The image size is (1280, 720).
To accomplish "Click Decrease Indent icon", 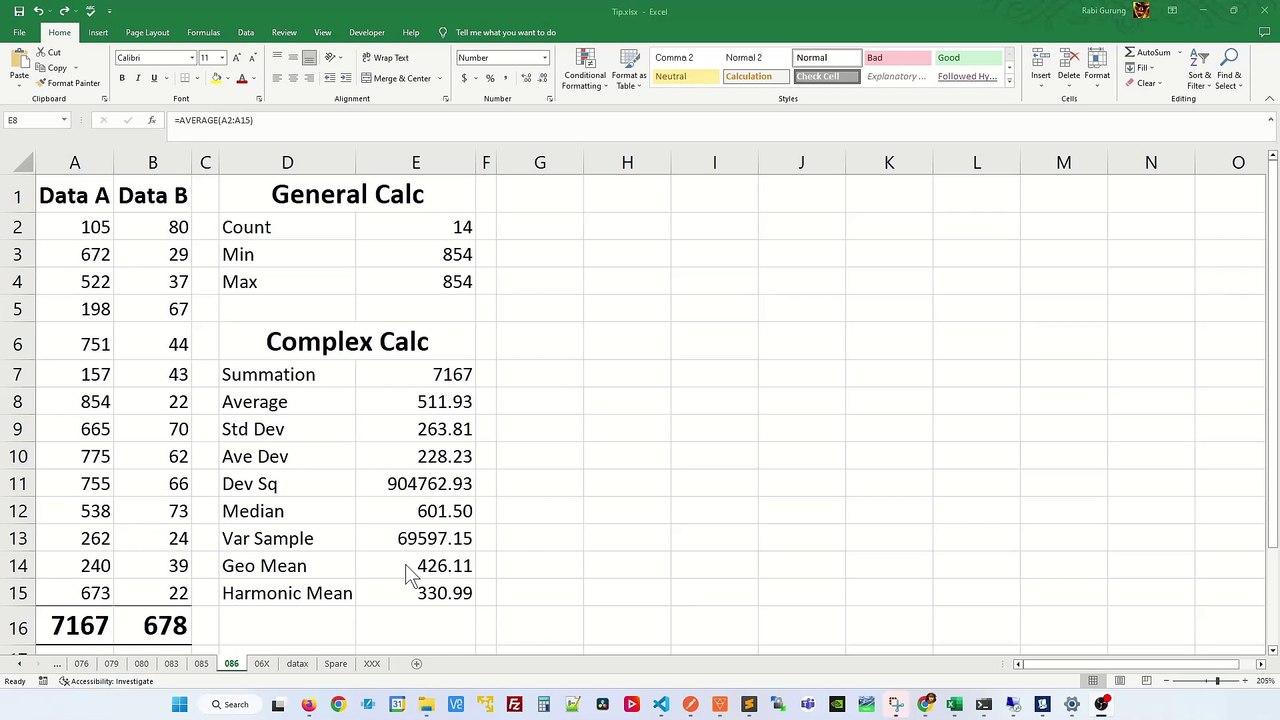I will 329,78.
